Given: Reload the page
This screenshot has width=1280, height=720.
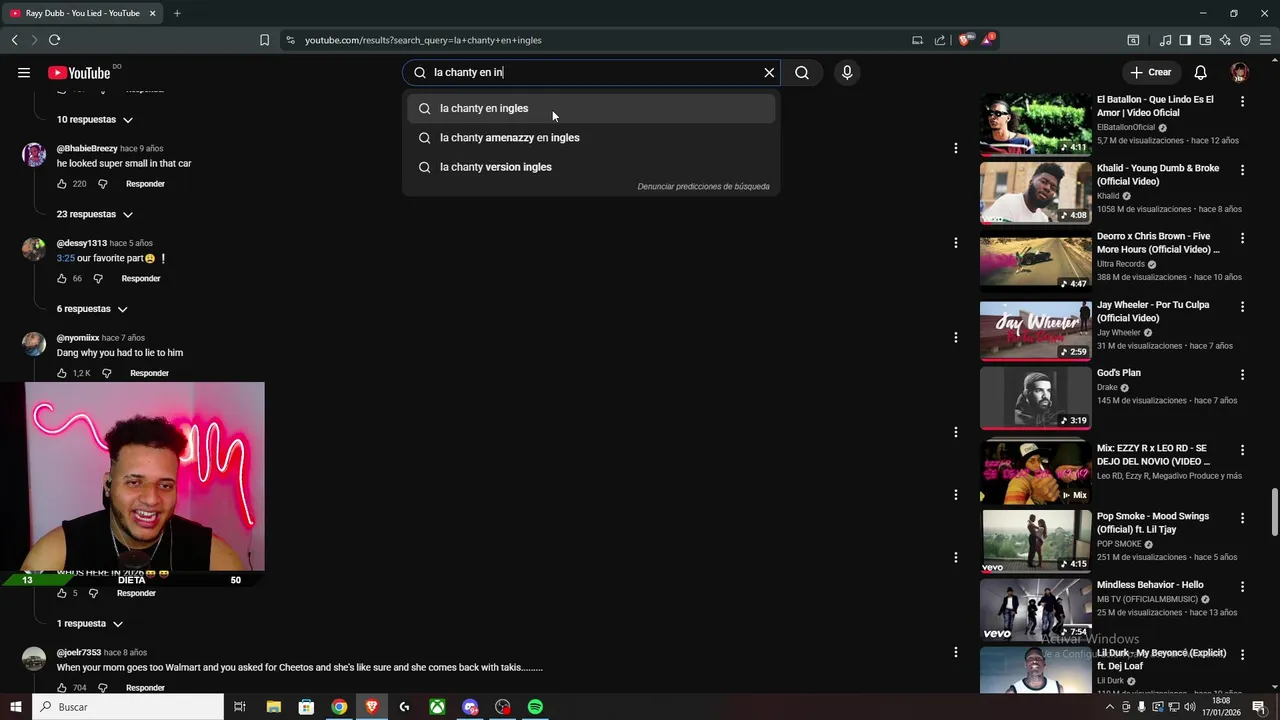Looking at the screenshot, I should 54,40.
